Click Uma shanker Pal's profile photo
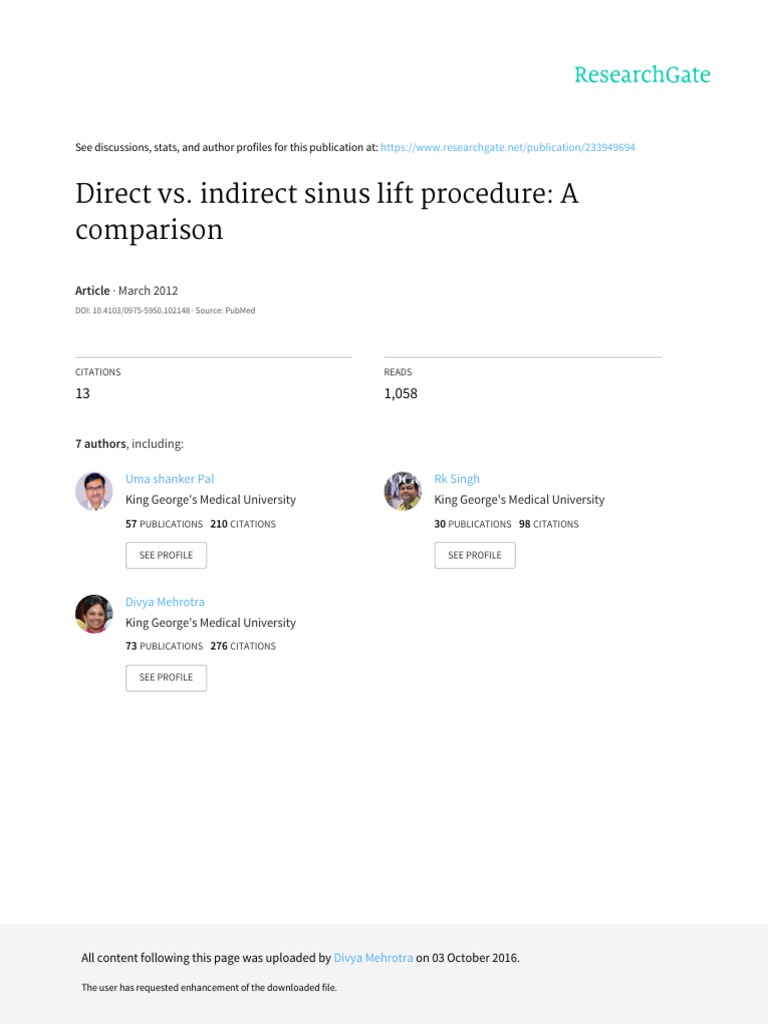768x1024 pixels. click(94, 491)
